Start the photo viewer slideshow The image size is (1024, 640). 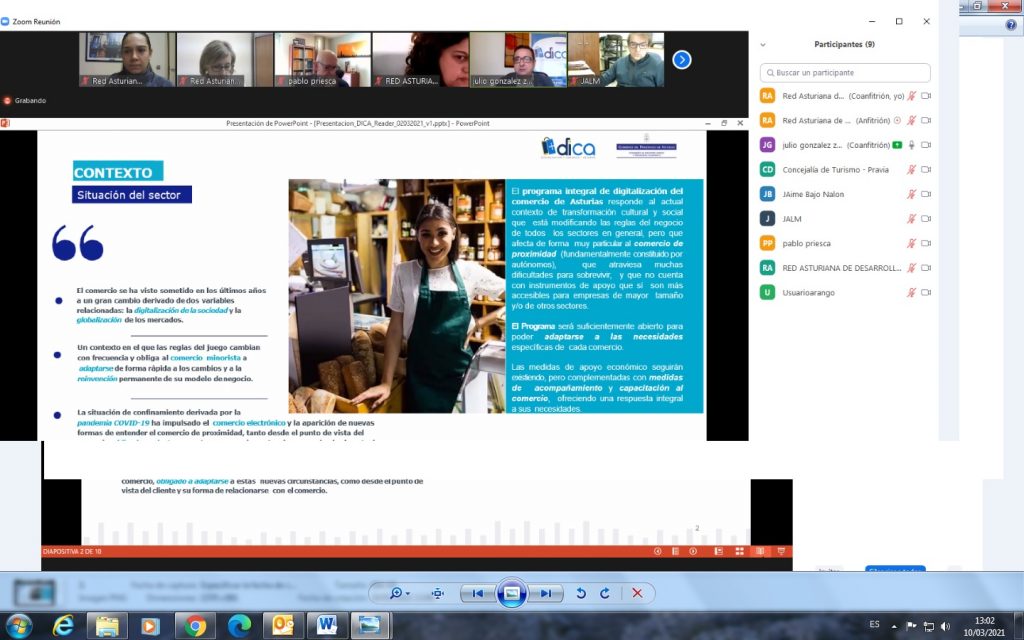coord(511,593)
